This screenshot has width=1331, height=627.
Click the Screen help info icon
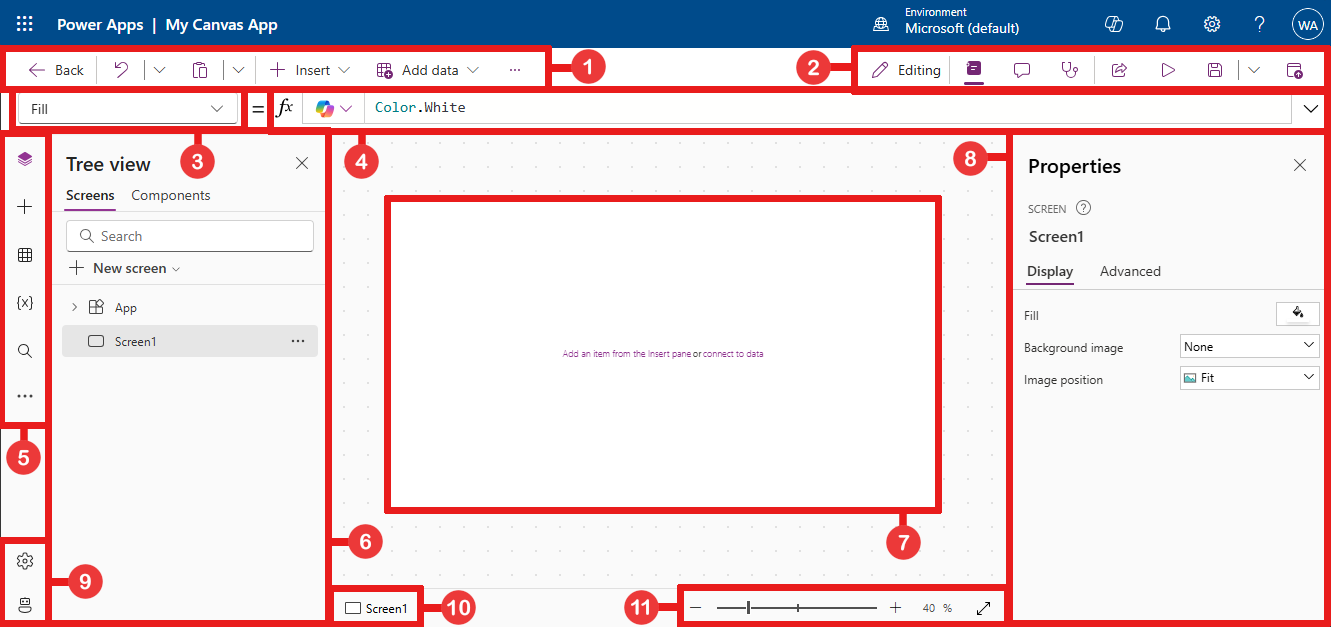tap(1083, 209)
